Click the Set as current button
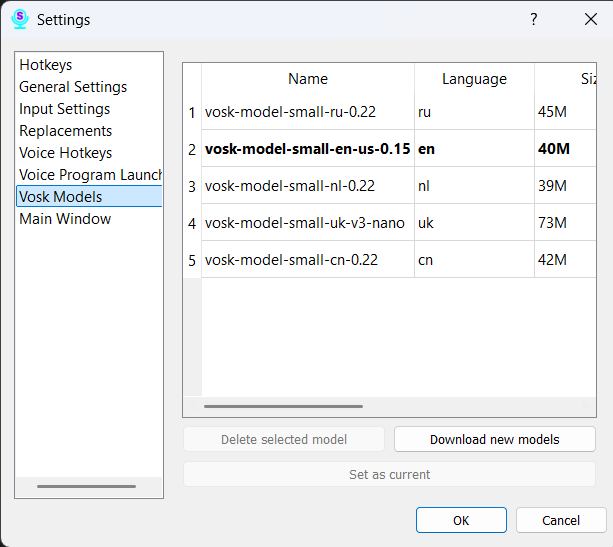This screenshot has width=613, height=547. tap(389, 474)
